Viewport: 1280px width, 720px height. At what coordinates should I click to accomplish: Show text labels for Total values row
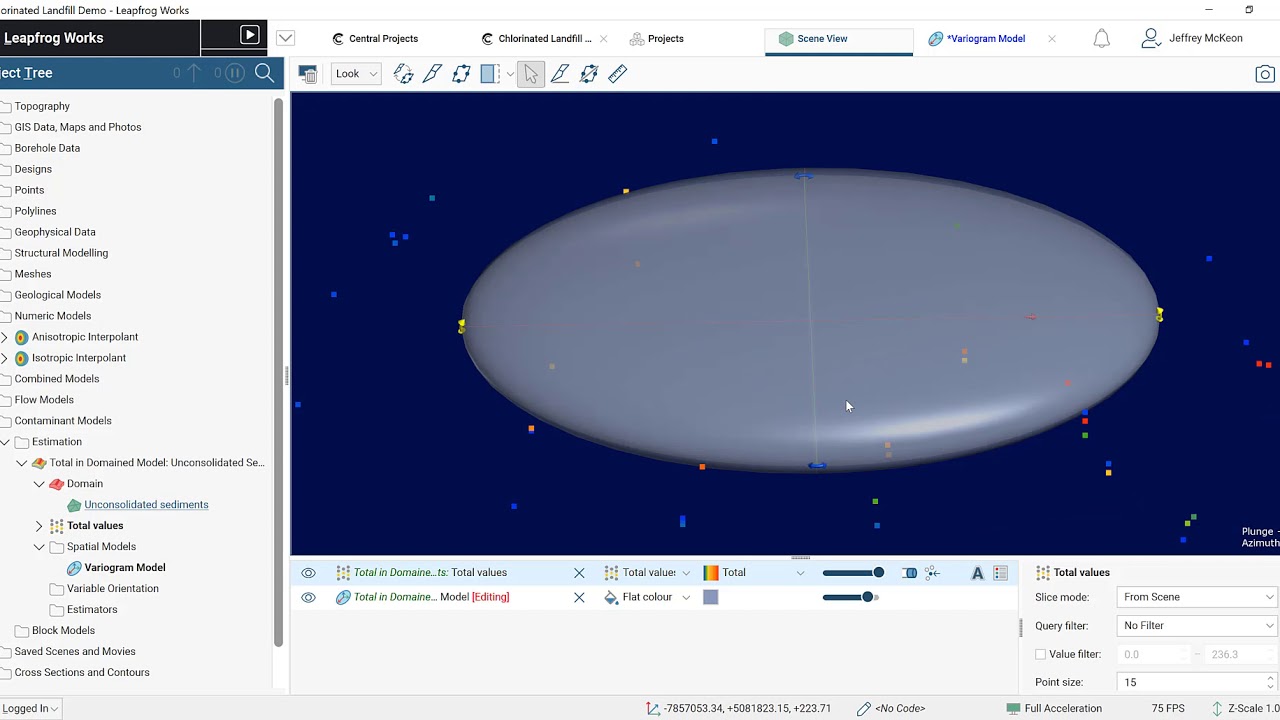coord(977,573)
